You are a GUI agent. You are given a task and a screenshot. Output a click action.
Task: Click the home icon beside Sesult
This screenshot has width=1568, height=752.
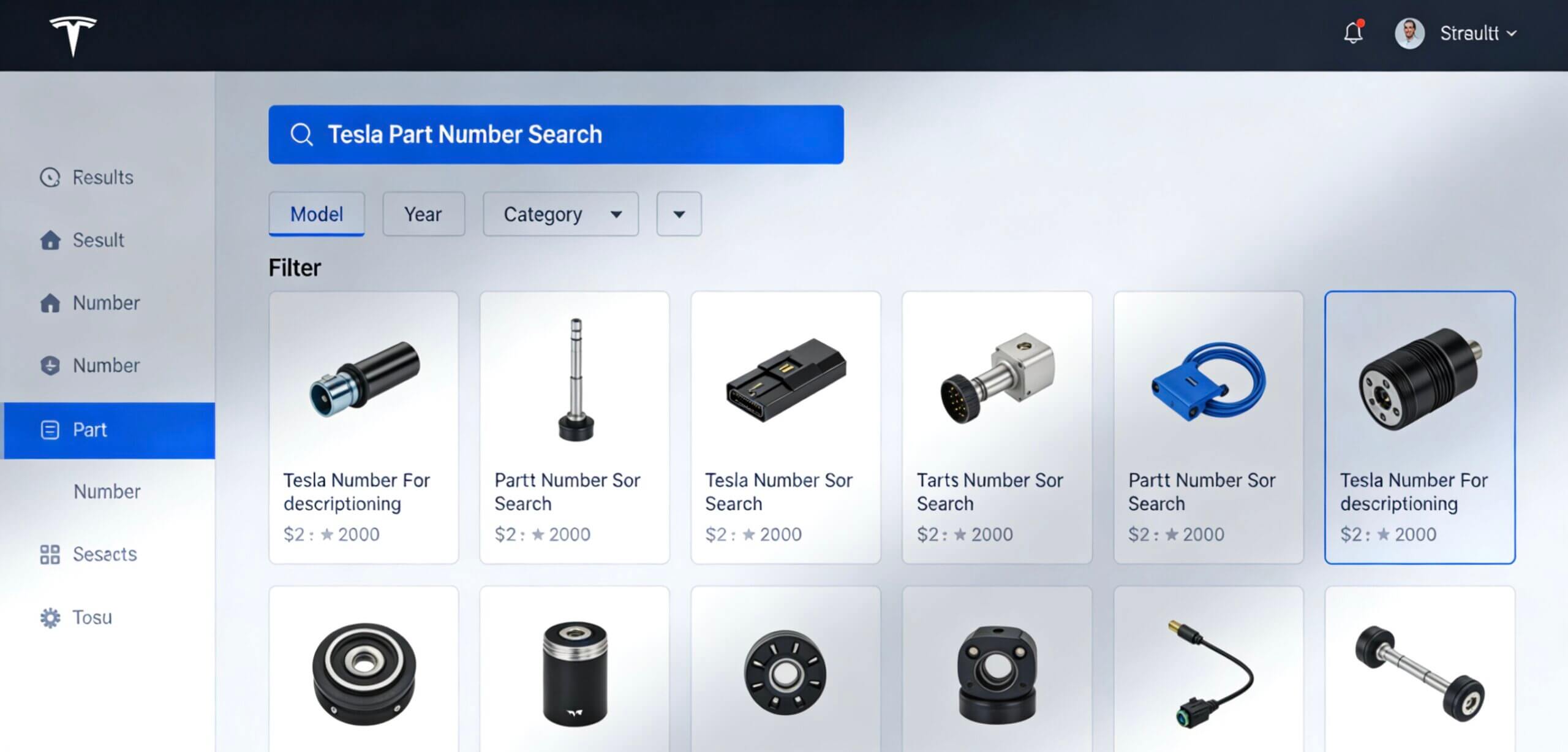coord(50,240)
